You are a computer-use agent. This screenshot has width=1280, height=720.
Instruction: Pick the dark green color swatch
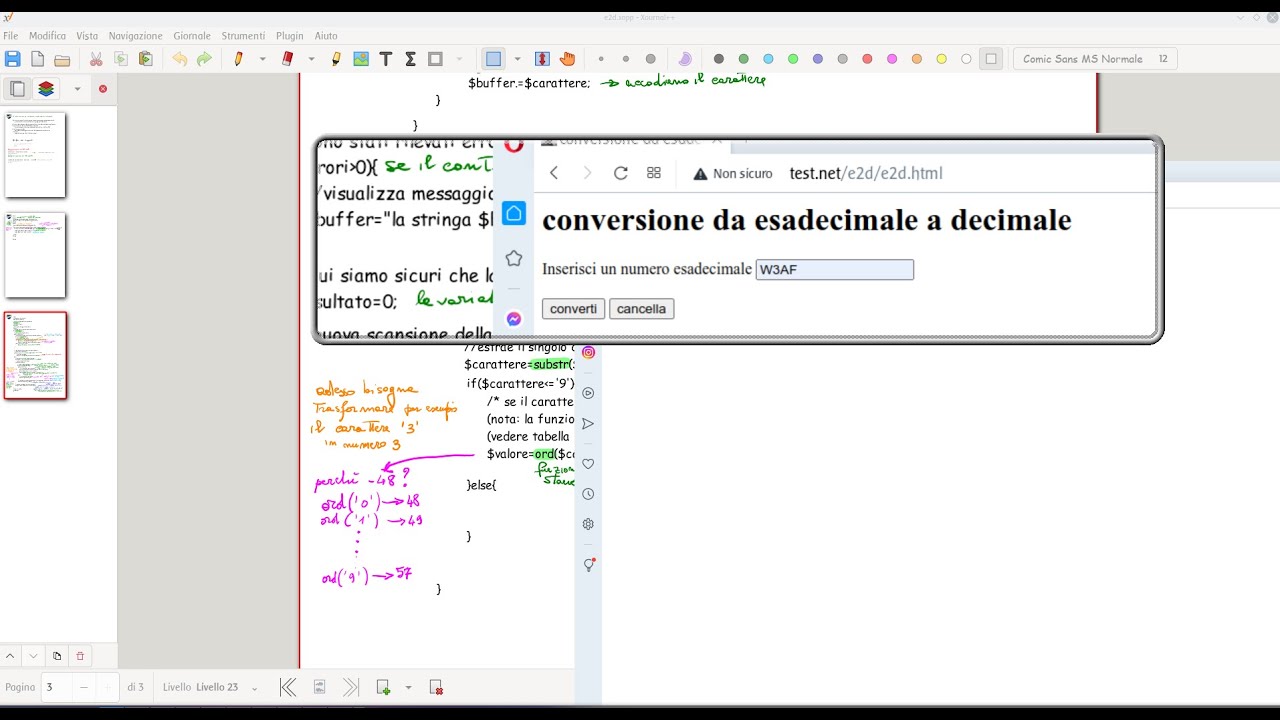[x=743, y=59]
